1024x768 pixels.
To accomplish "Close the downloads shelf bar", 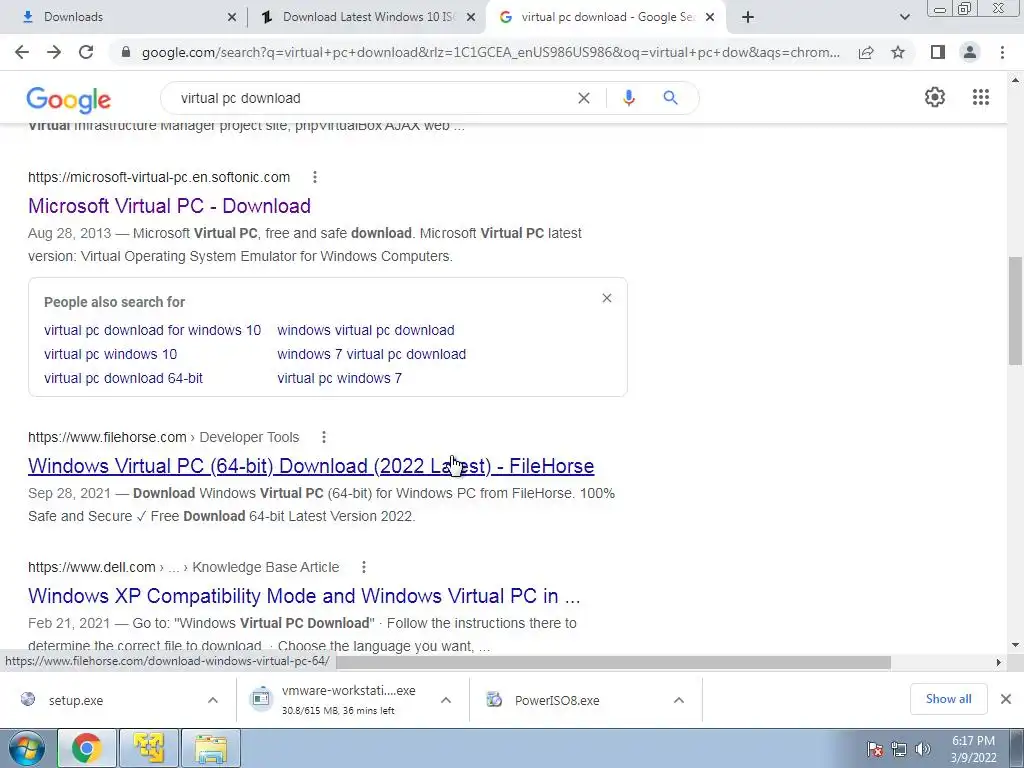I will [1006, 699].
